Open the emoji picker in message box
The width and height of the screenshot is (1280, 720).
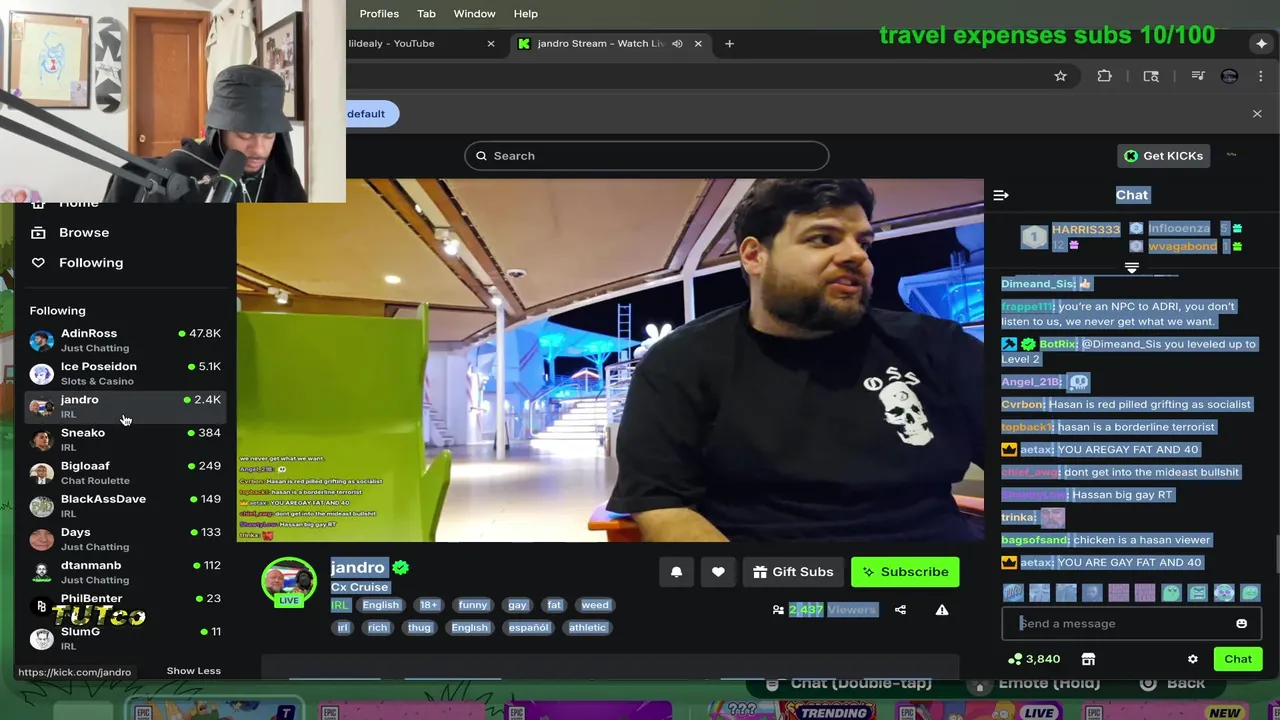click(1241, 624)
